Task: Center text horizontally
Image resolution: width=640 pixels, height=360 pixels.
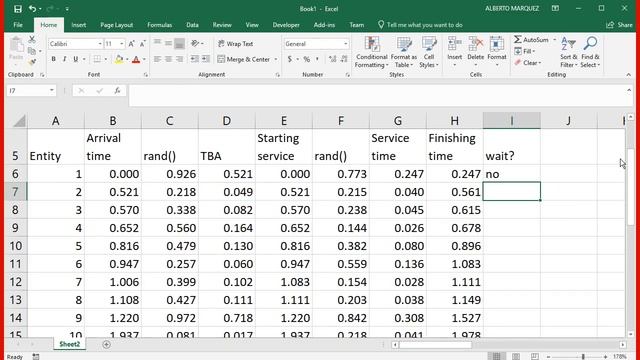Action: click(168, 59)
